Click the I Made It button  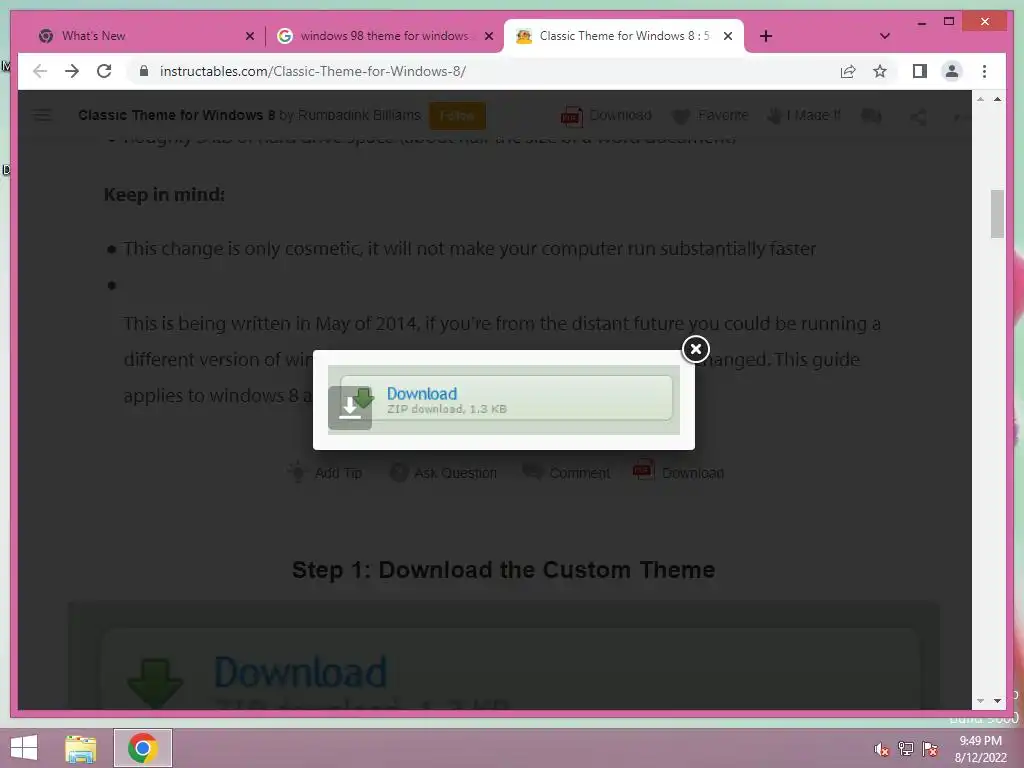click(803, 116)
